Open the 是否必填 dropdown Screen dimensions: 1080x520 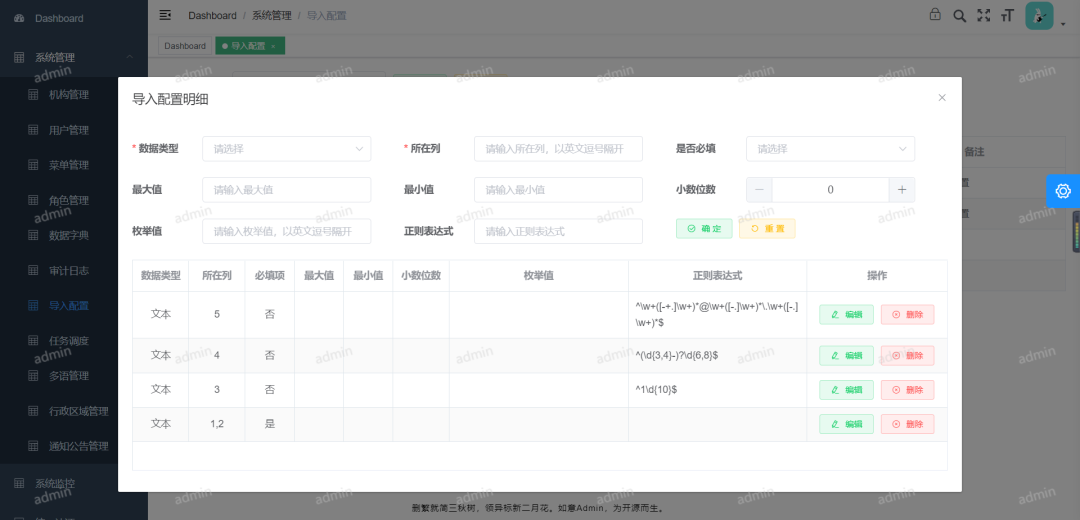pos(830,149)
